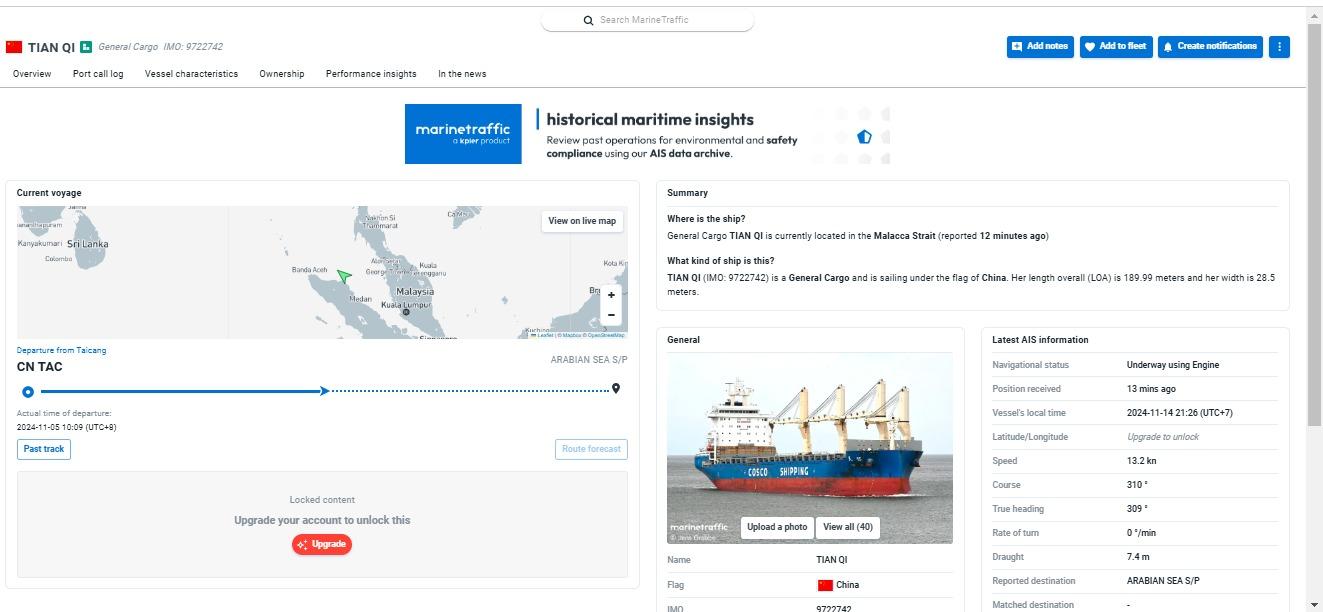1323x612 pixels.
Task: Click the Kuala Lumpur marker on map
Action: click(406, 312)
